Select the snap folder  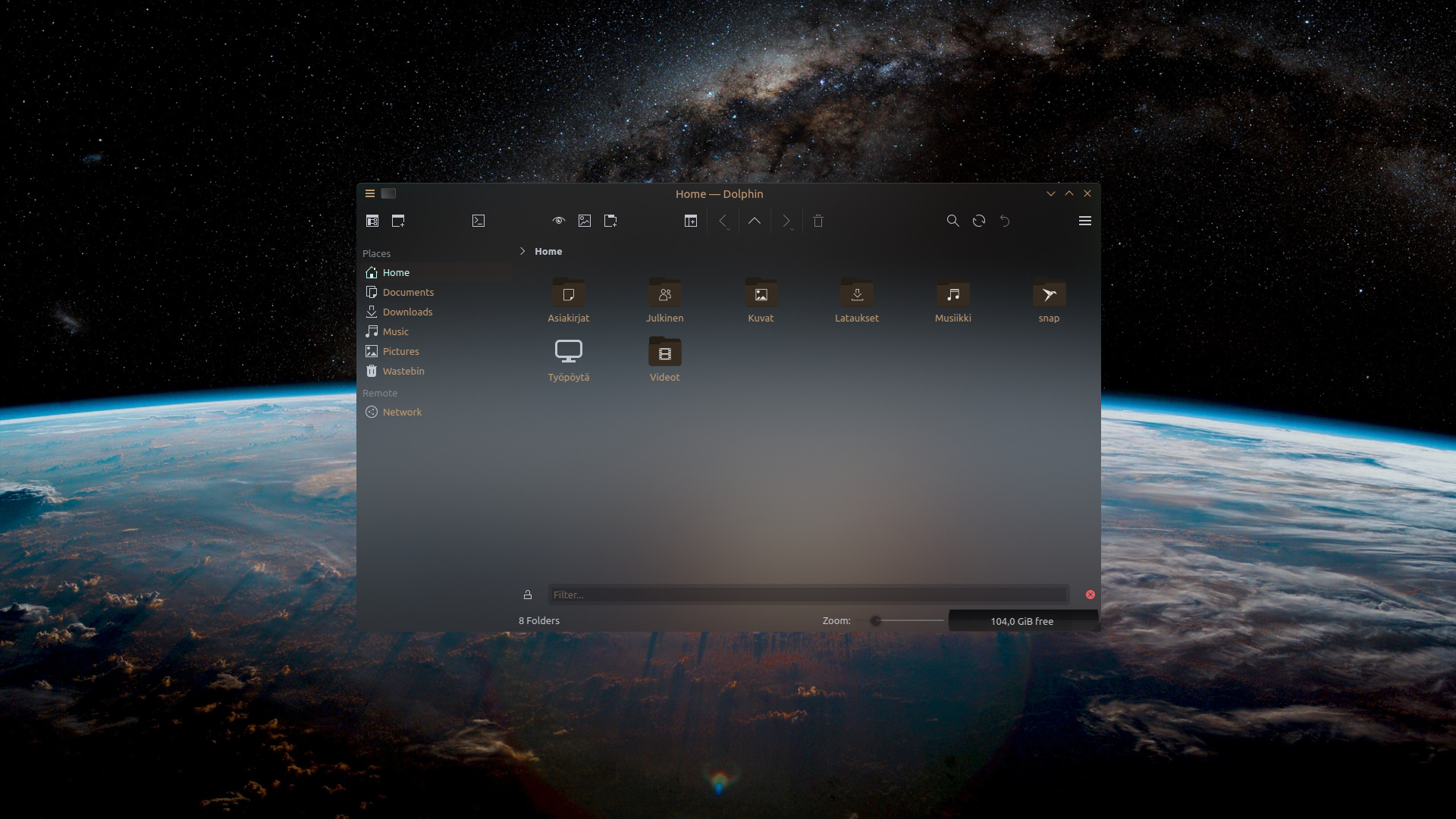pyautogui.click(x=1049, y=301)
